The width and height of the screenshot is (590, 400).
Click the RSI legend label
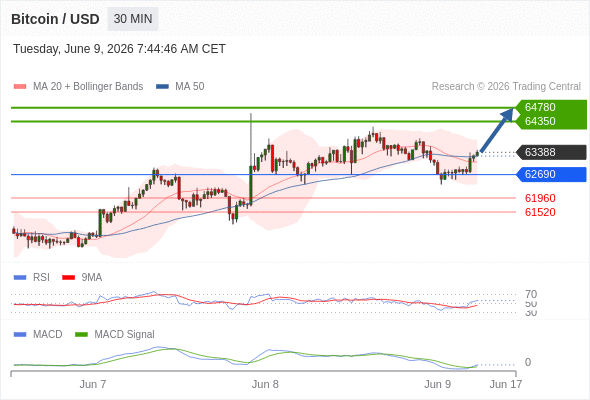41,278
